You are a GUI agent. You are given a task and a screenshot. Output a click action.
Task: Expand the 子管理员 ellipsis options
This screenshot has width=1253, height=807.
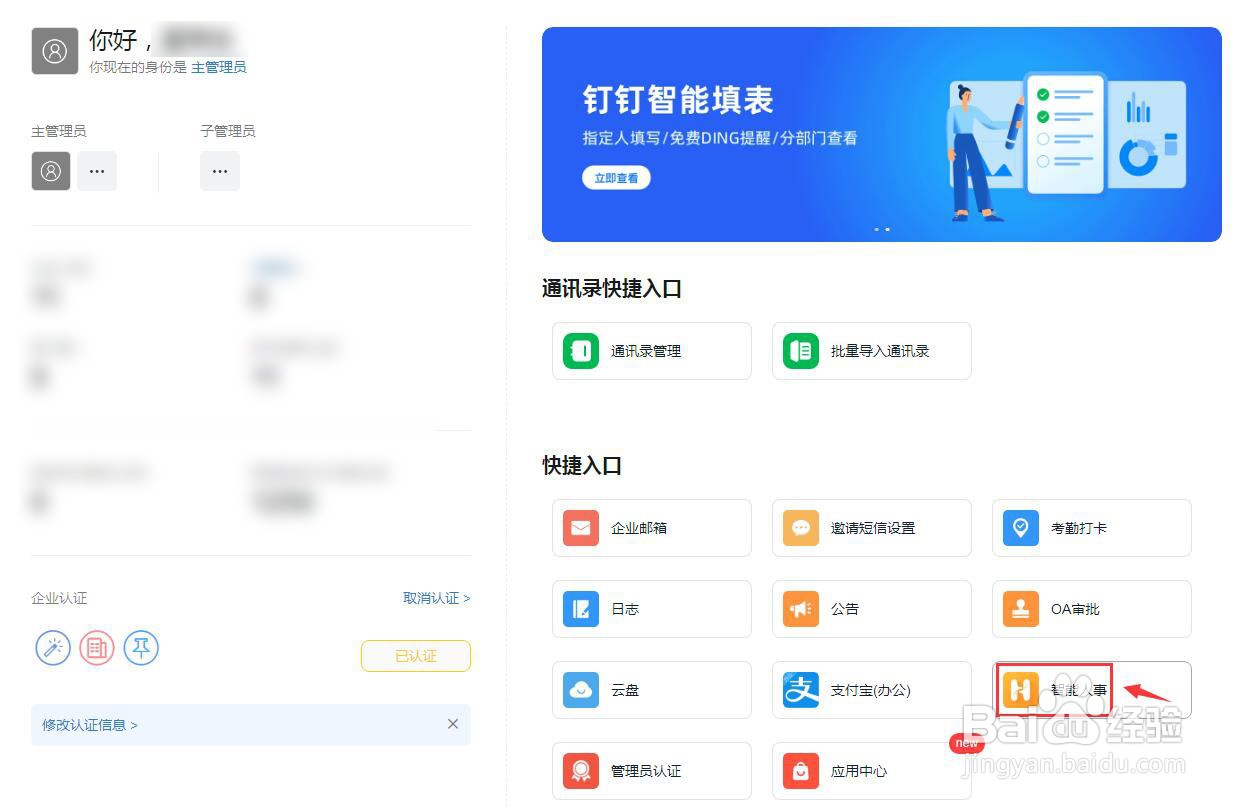220,171
